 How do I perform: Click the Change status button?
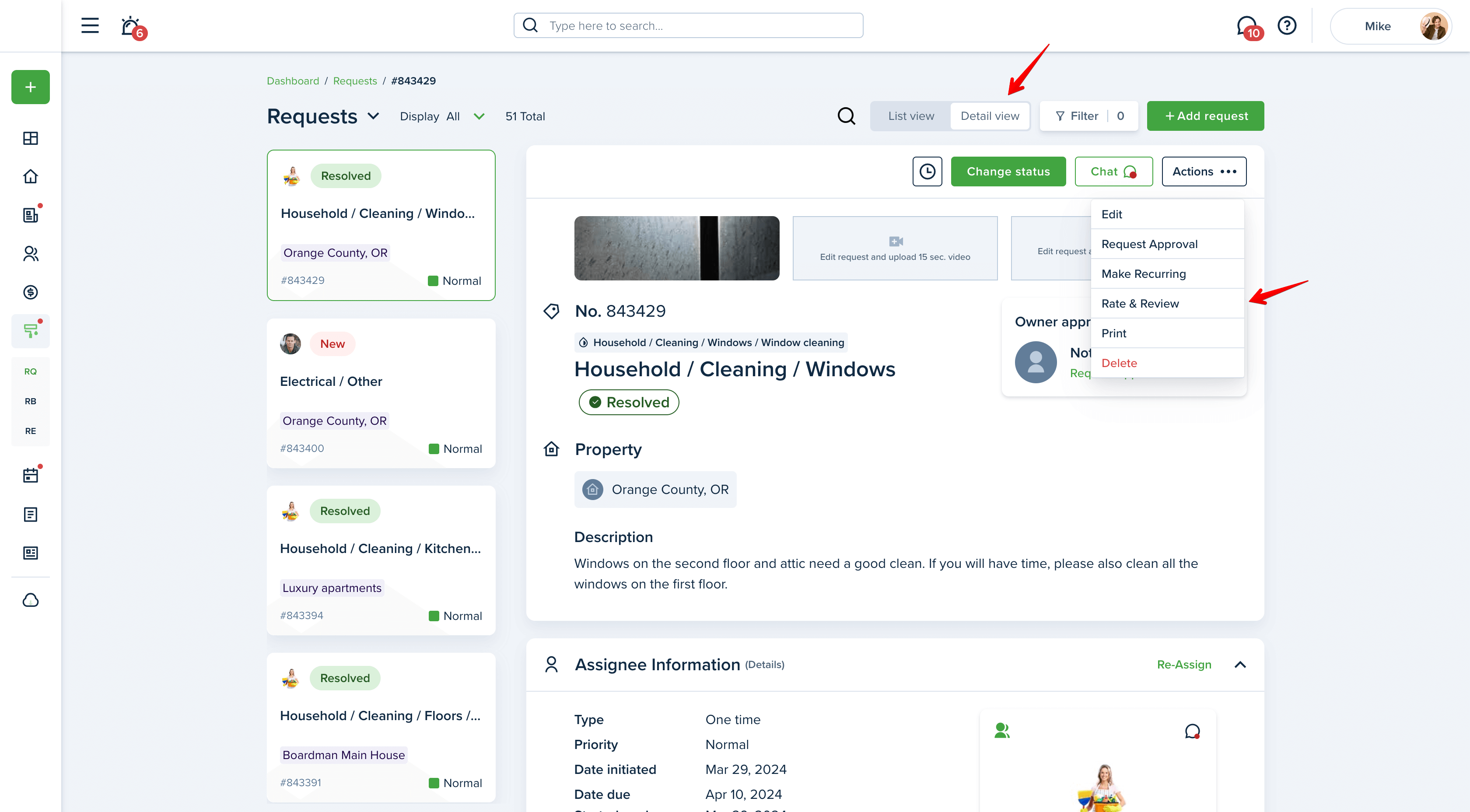click(x=1008, y=171)
